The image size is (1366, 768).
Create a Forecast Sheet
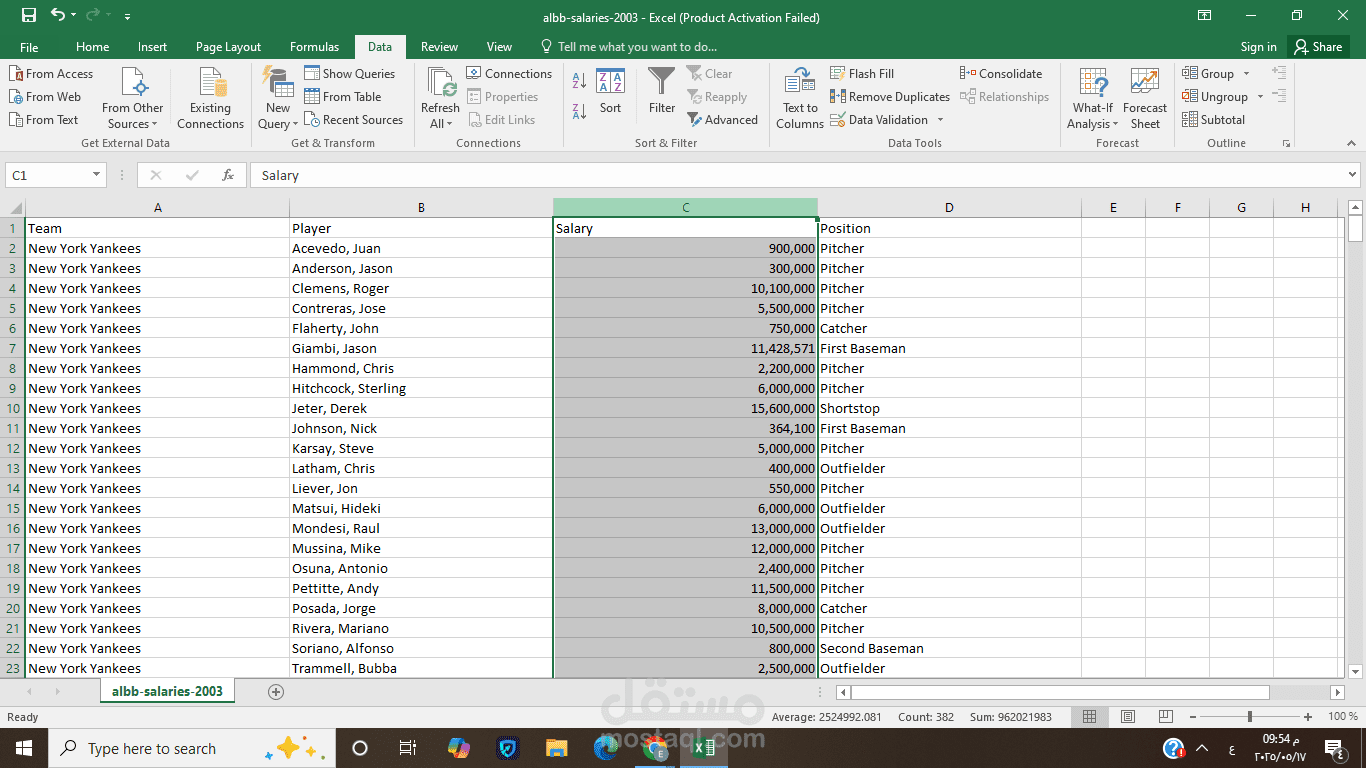[1145, 99]
